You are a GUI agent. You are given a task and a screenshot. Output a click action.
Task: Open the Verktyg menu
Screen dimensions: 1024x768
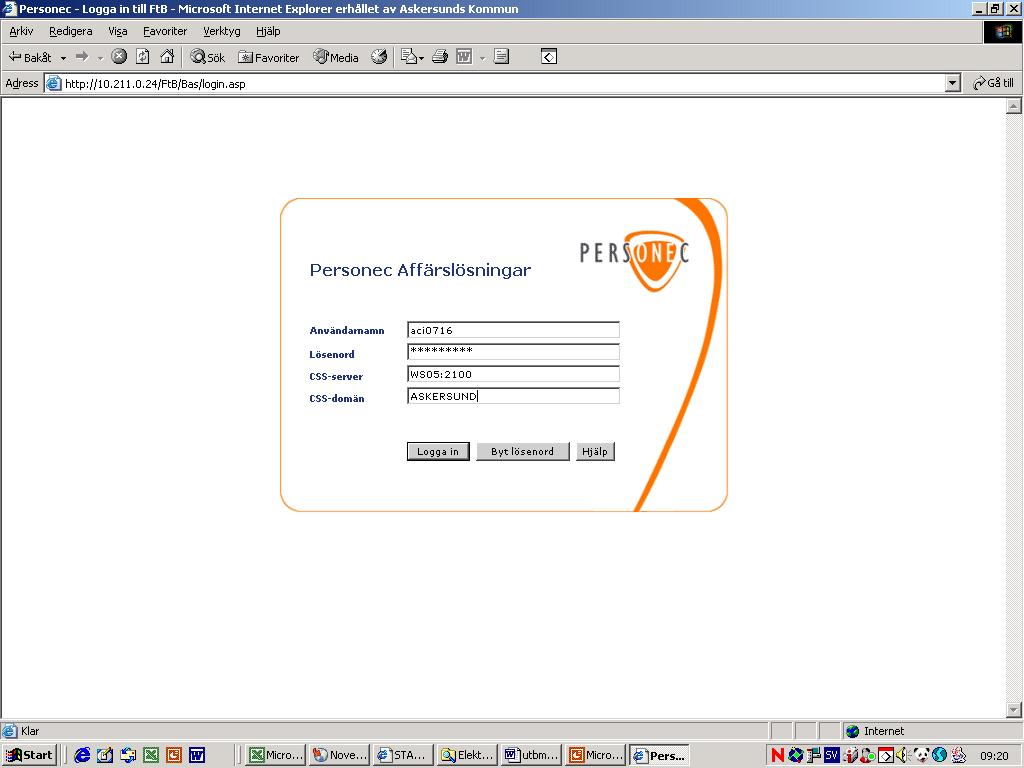pyautogui.click(x=221, y=31)
